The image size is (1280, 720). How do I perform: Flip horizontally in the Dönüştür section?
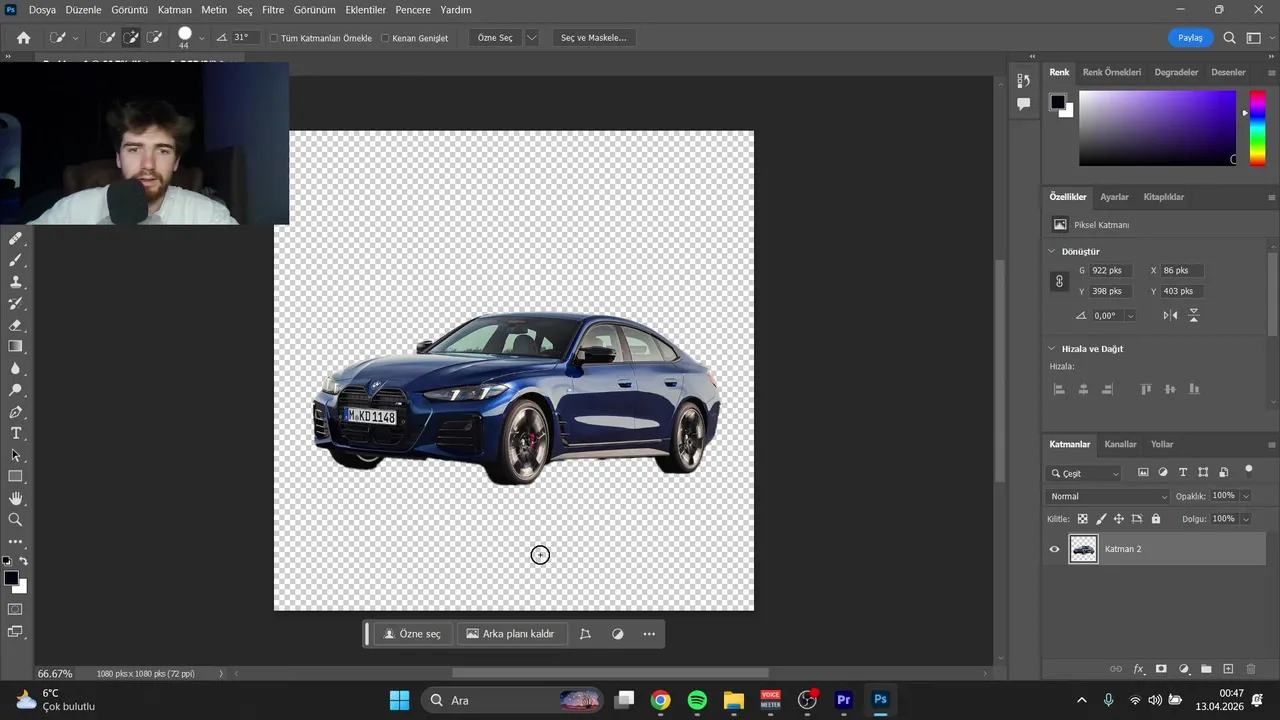coord(1171,315)
